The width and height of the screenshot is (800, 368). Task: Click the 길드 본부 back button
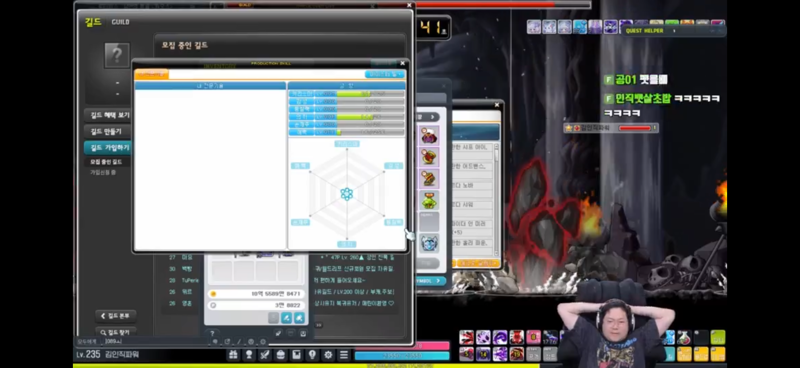(116, 316)
